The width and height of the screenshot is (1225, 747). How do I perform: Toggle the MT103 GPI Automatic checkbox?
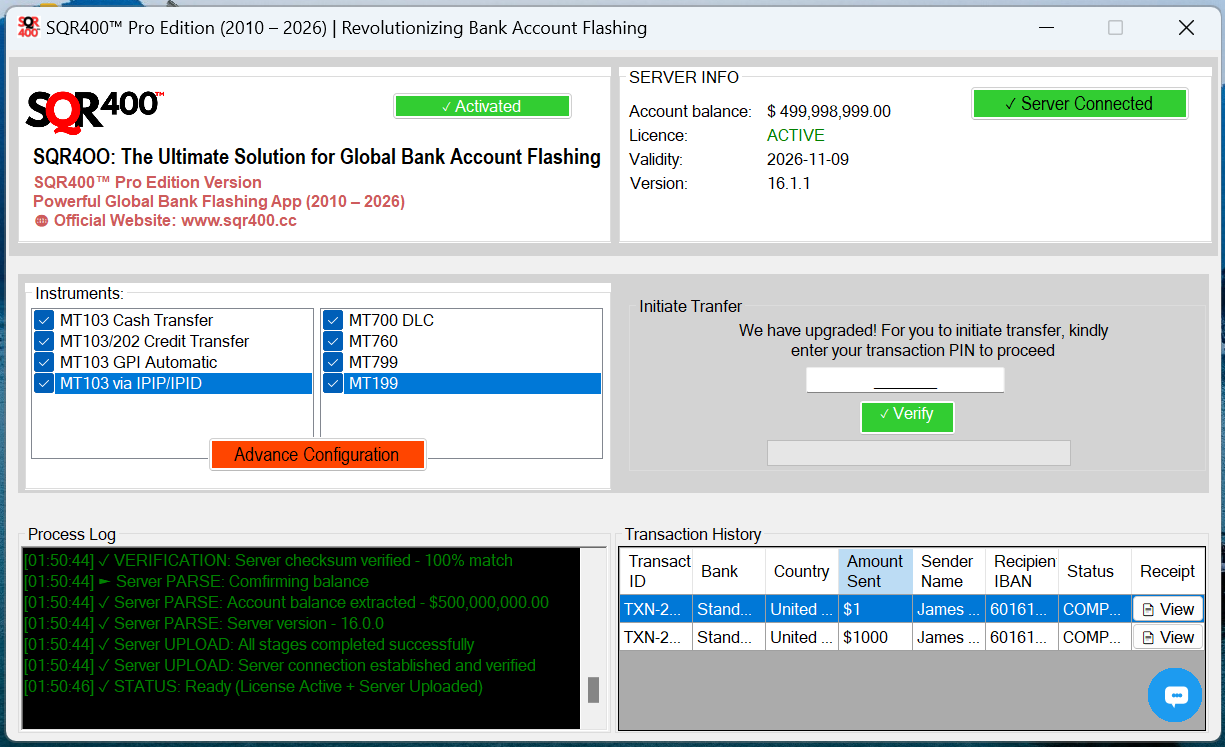click(44, 362)
